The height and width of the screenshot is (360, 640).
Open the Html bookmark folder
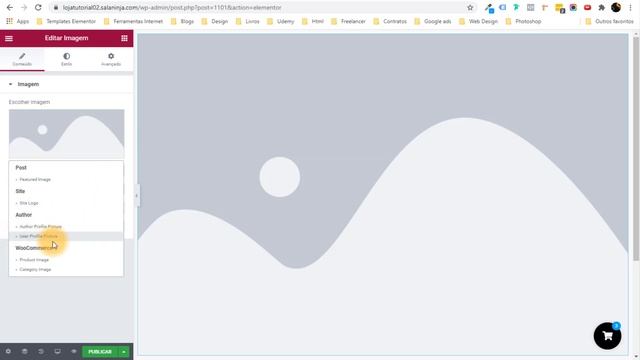tap(313, 21)
